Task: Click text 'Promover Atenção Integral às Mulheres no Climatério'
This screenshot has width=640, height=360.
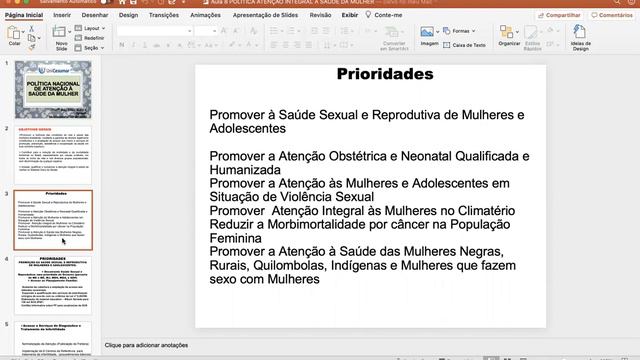Action: pos(362,211)
